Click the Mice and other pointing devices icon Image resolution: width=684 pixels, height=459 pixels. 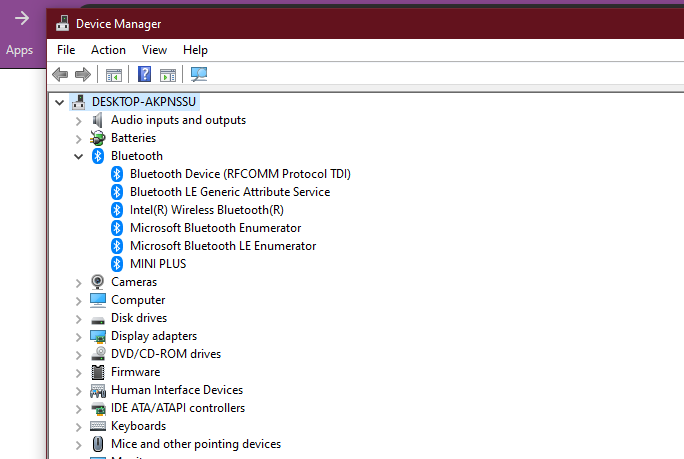pos(98,444)
